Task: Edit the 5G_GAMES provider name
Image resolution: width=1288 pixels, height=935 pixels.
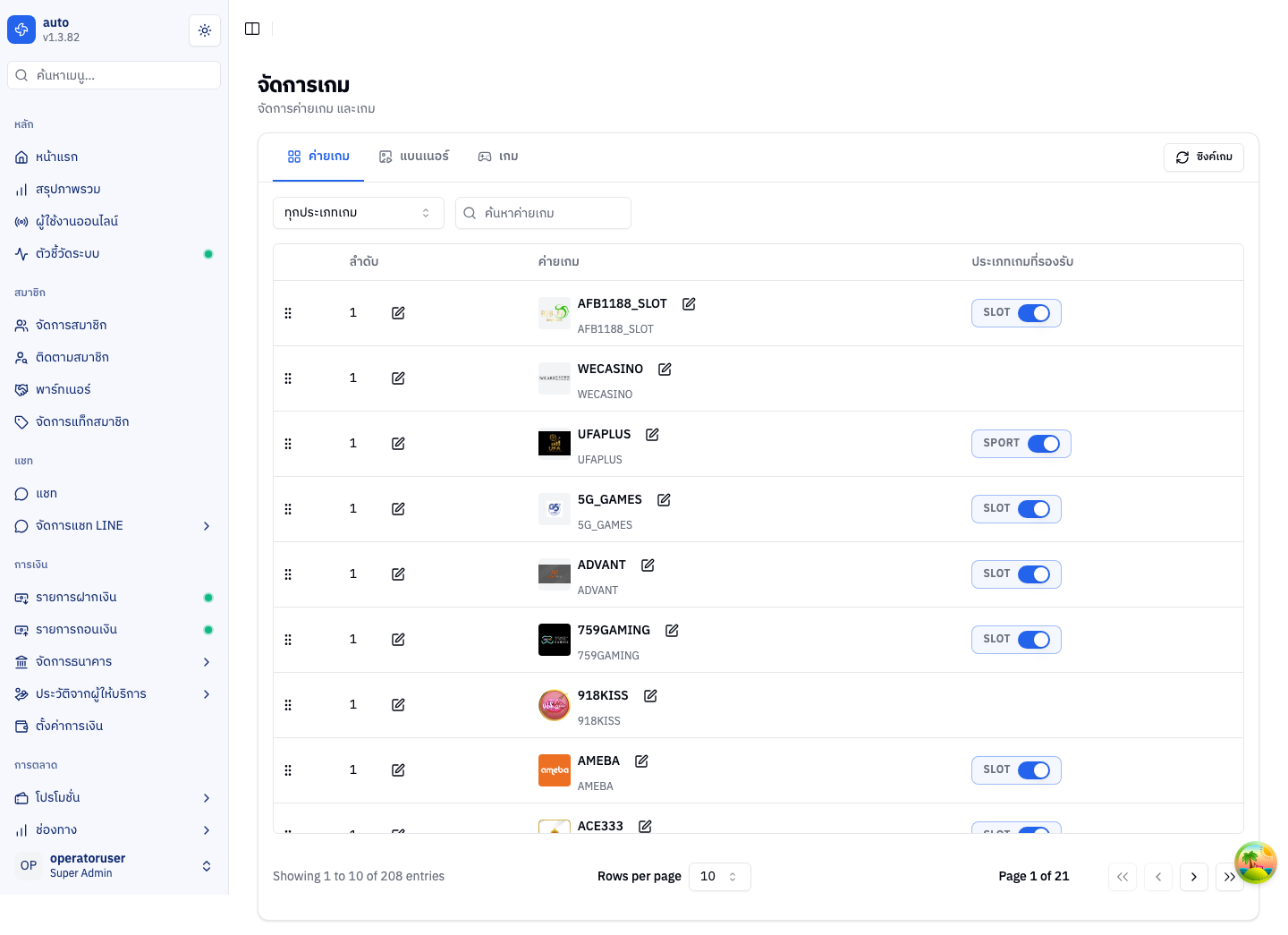Action: click(x=664, y=500)
